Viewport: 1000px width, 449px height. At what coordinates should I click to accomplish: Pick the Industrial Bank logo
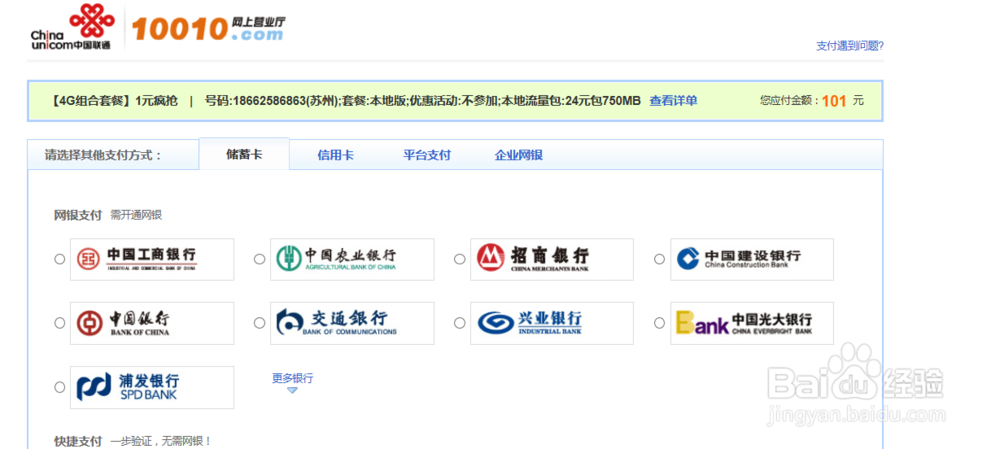(552, 323)
